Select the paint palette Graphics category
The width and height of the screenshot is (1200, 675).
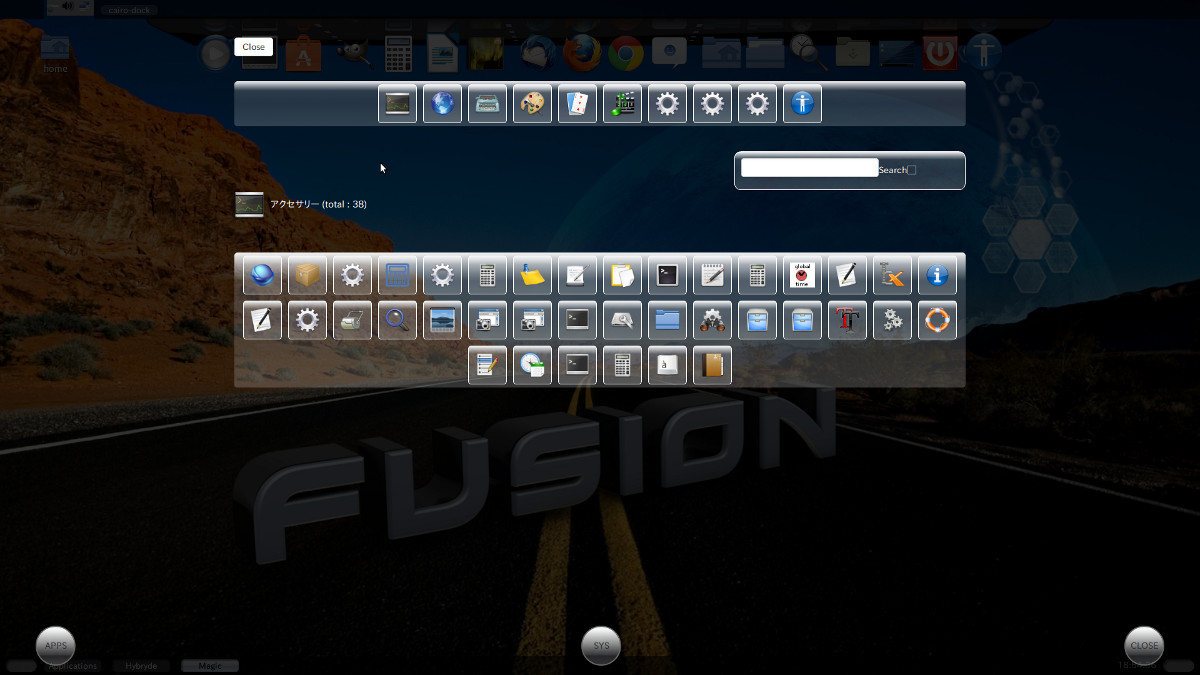coord(532,104)
